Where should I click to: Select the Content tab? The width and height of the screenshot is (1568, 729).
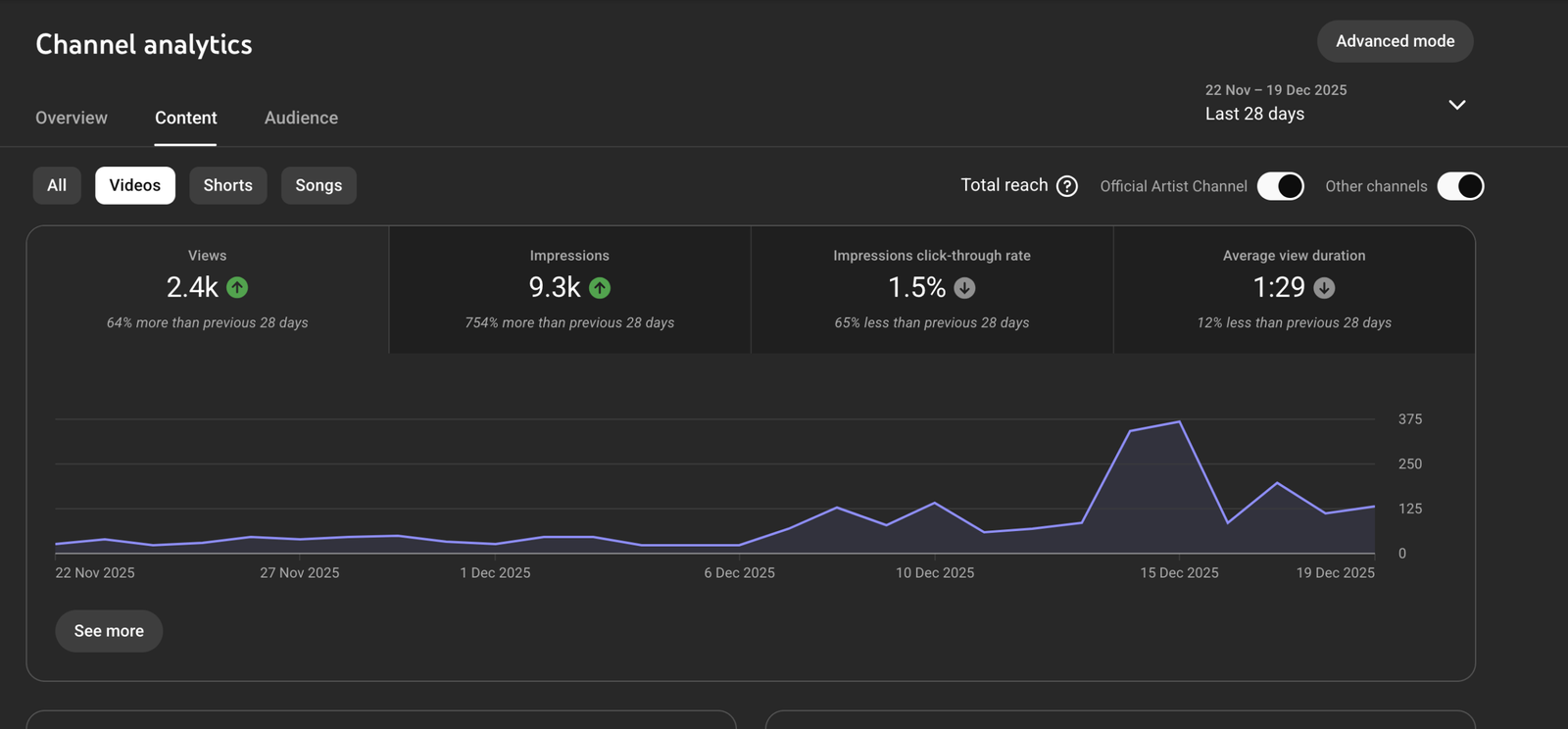(185, 118)
